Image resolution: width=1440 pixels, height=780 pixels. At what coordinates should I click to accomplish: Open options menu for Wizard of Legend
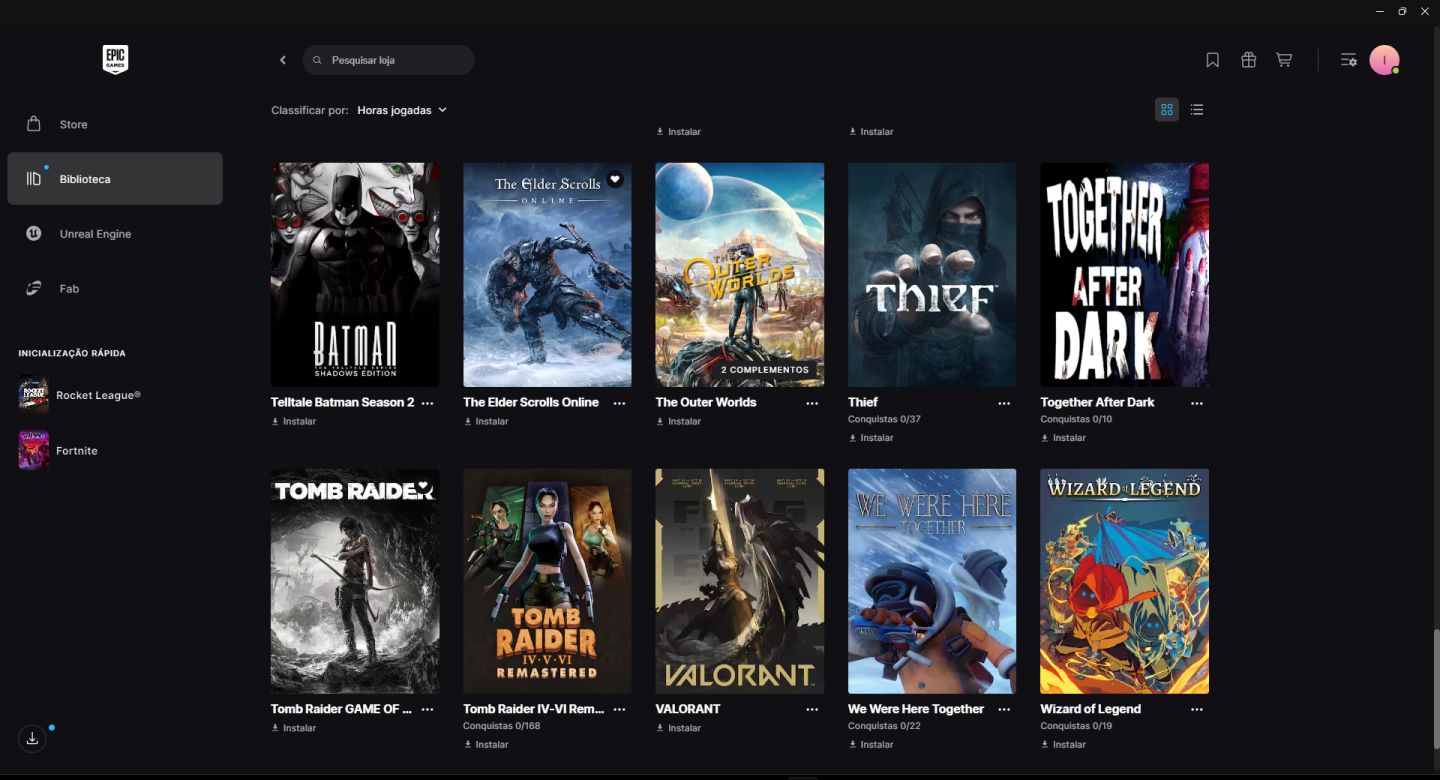click(1197, 709)
